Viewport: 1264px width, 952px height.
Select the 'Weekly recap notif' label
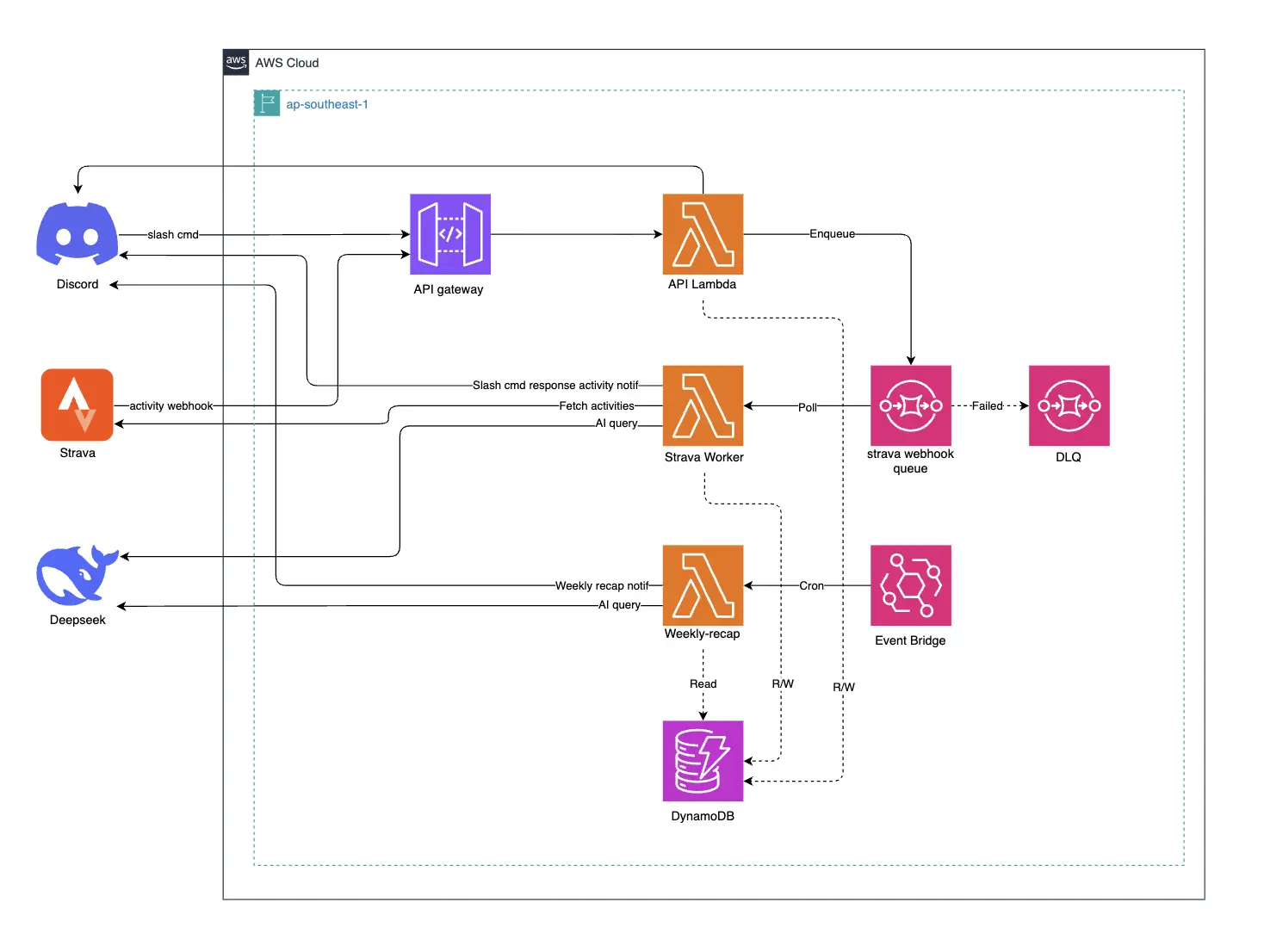tap(602, 585)
